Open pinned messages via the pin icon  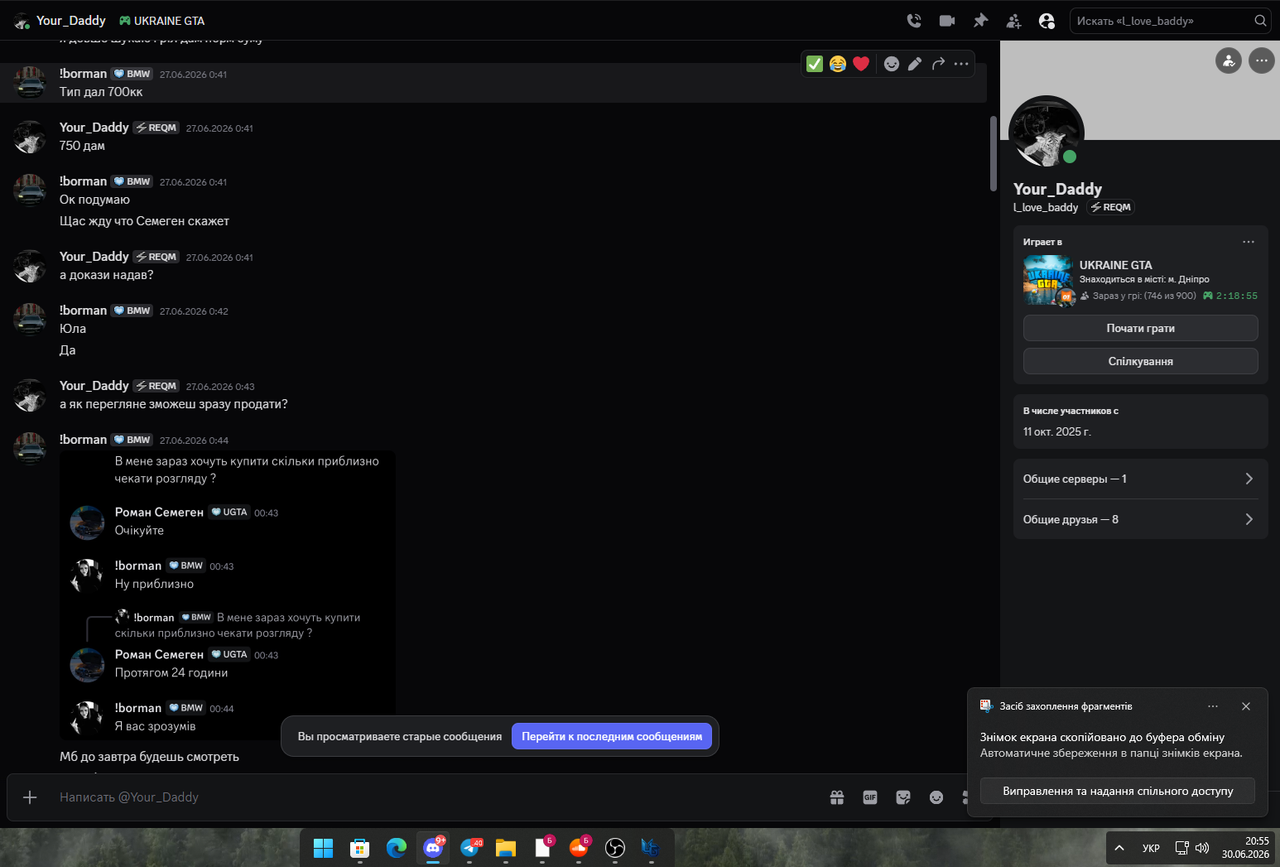(x=980, y=20)
